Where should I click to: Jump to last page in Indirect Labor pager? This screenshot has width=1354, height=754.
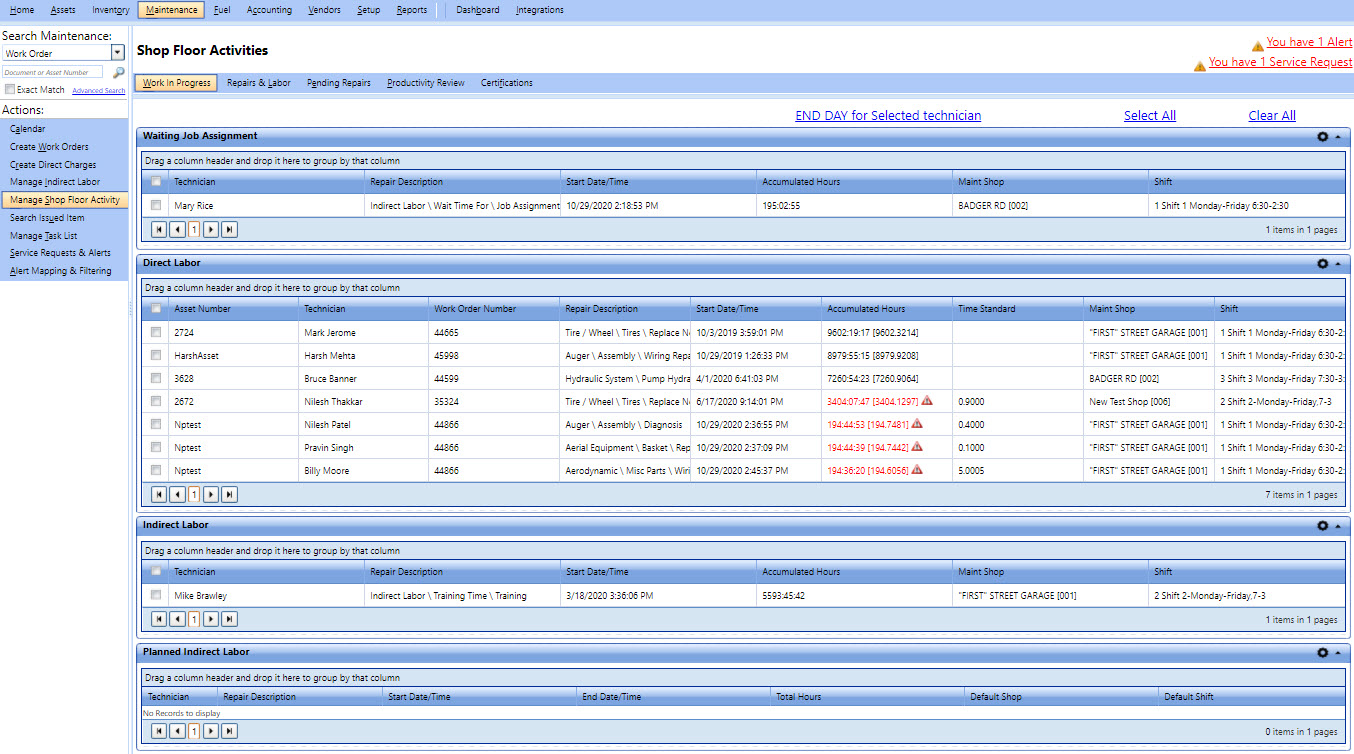point(229,619)
